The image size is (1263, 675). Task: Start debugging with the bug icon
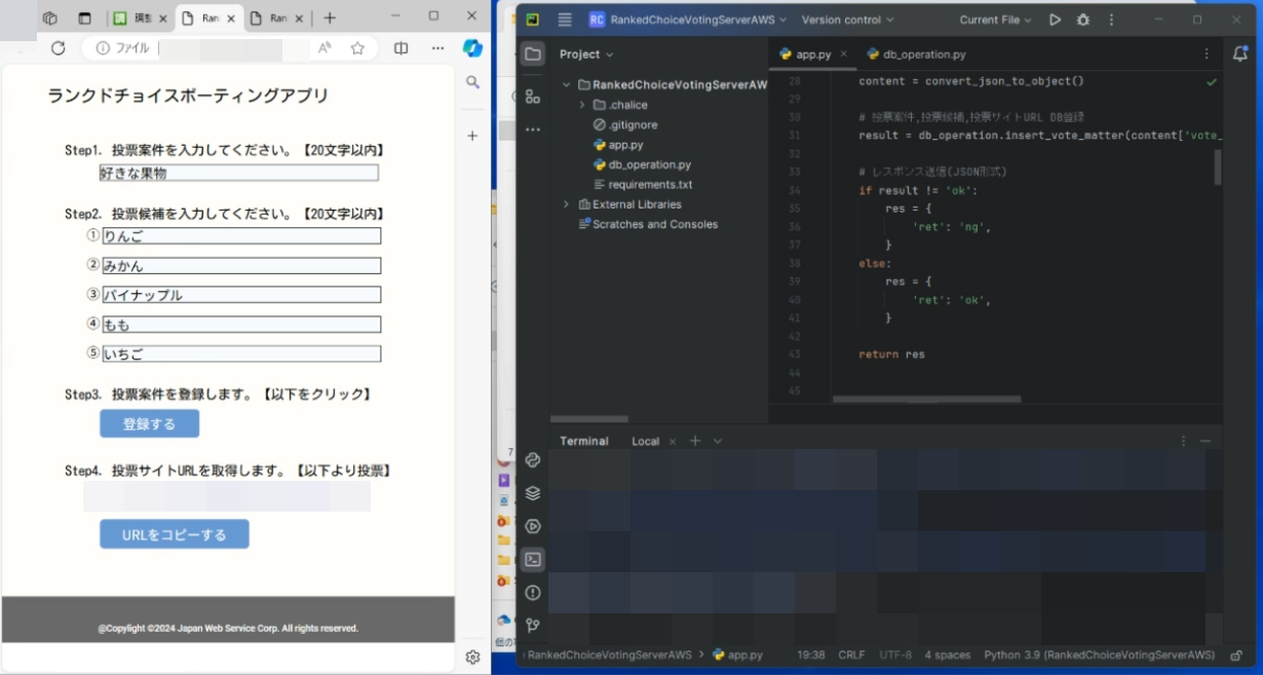tap(1083, 19)
